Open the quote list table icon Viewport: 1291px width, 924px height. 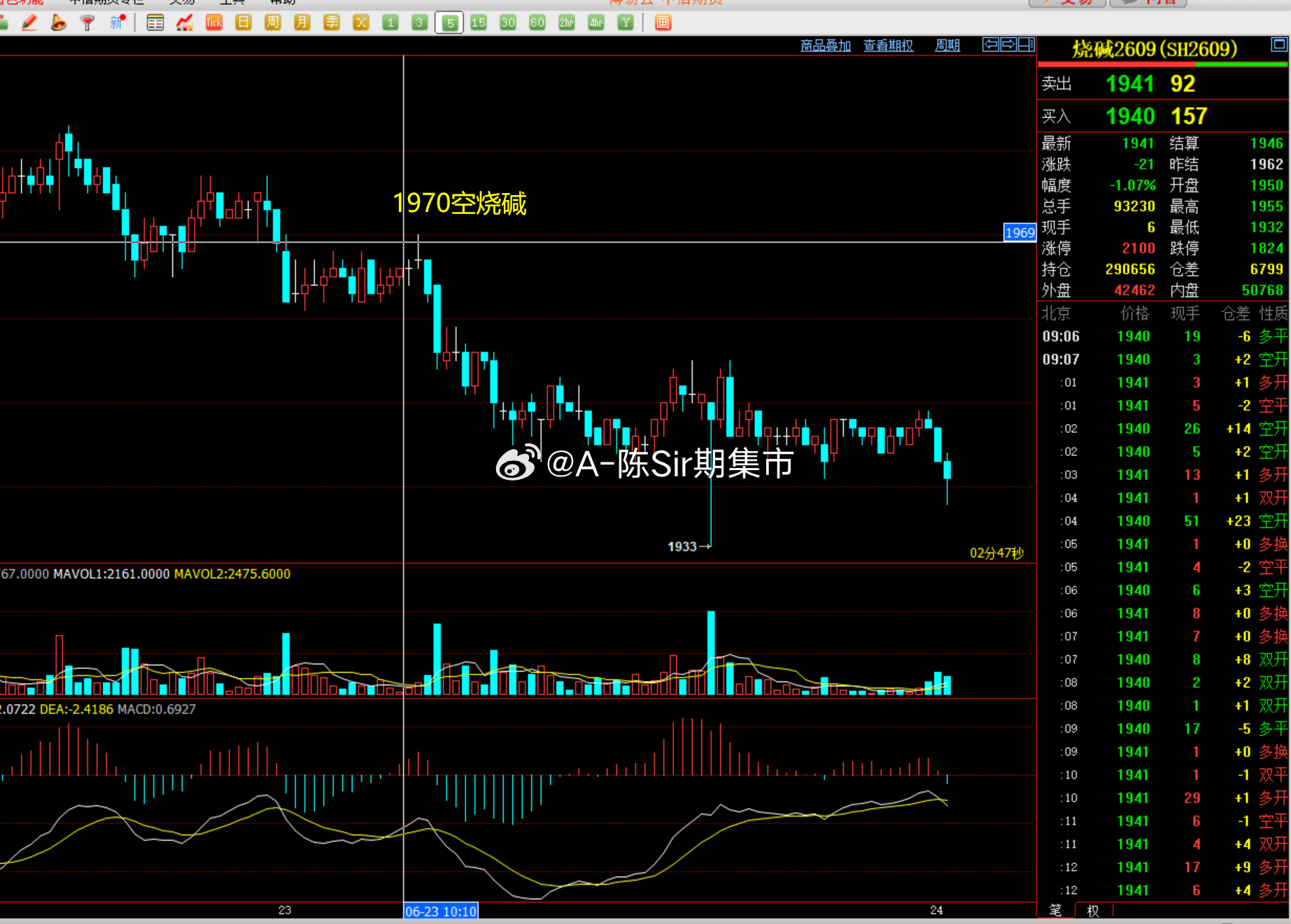coord(155,22)
